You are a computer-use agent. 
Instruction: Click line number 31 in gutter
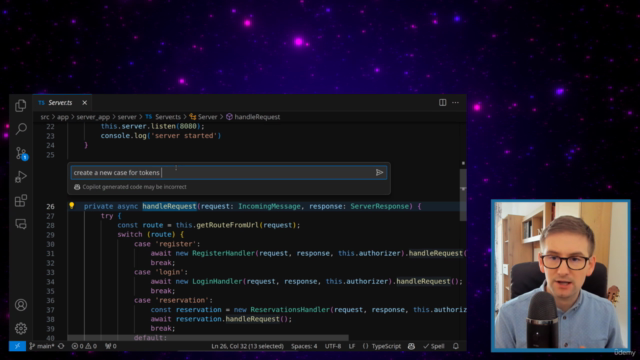pyautogui.click(x=50, y=253)
